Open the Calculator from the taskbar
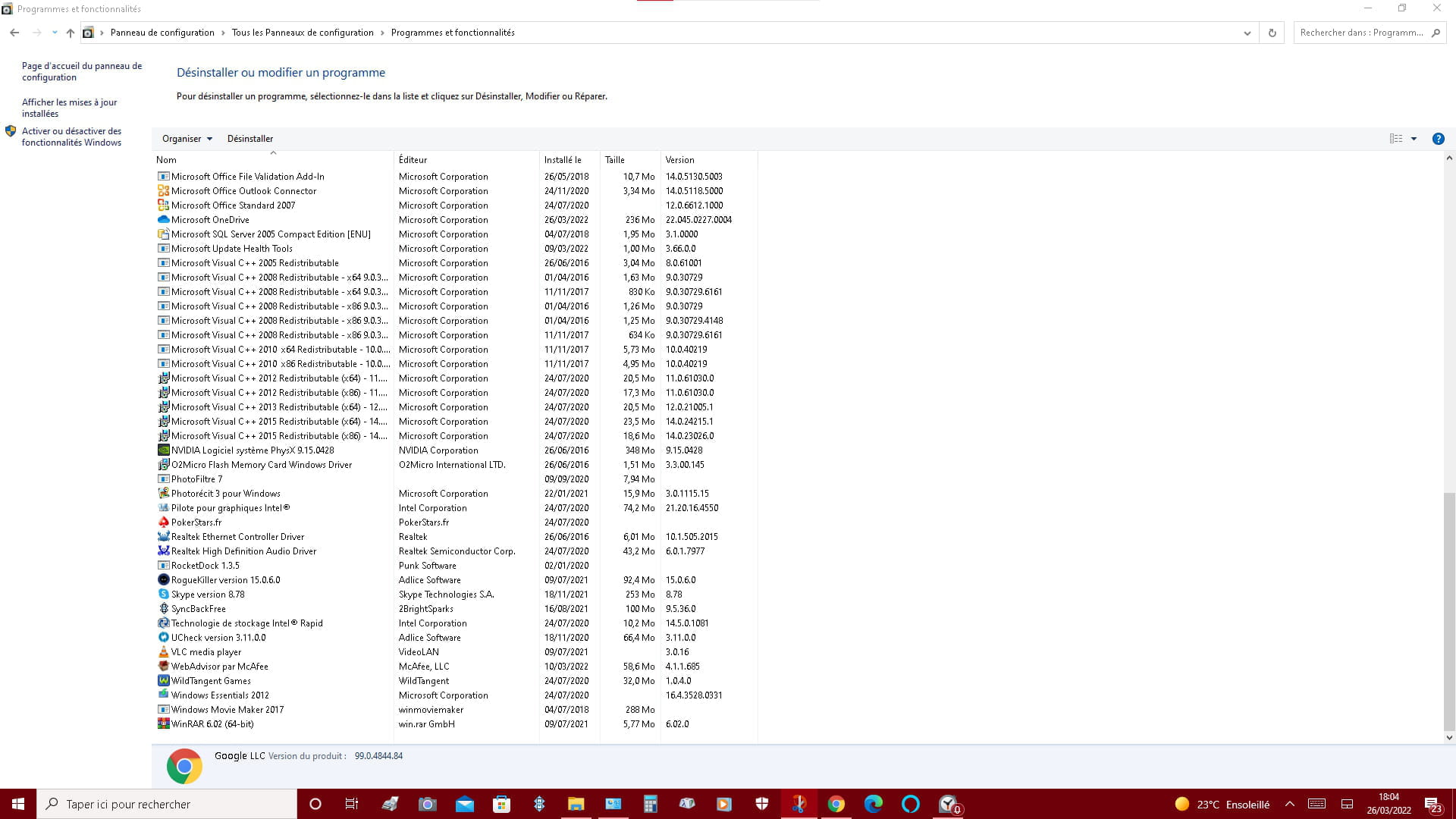The height and width of the screenshot is (819, 1456). click(x=650, y=804)
